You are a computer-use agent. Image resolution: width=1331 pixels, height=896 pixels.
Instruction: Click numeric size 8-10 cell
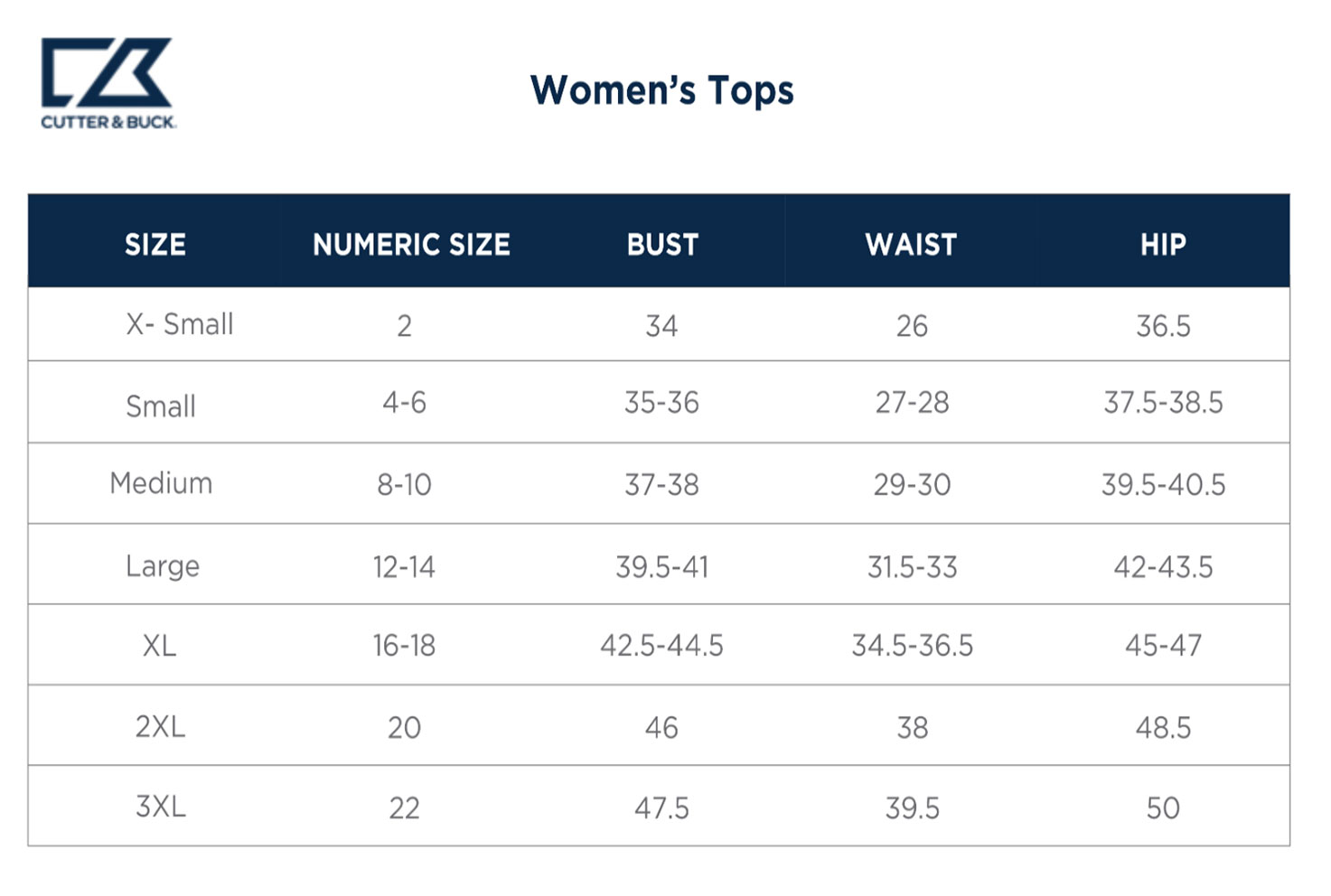coord(404,485)
